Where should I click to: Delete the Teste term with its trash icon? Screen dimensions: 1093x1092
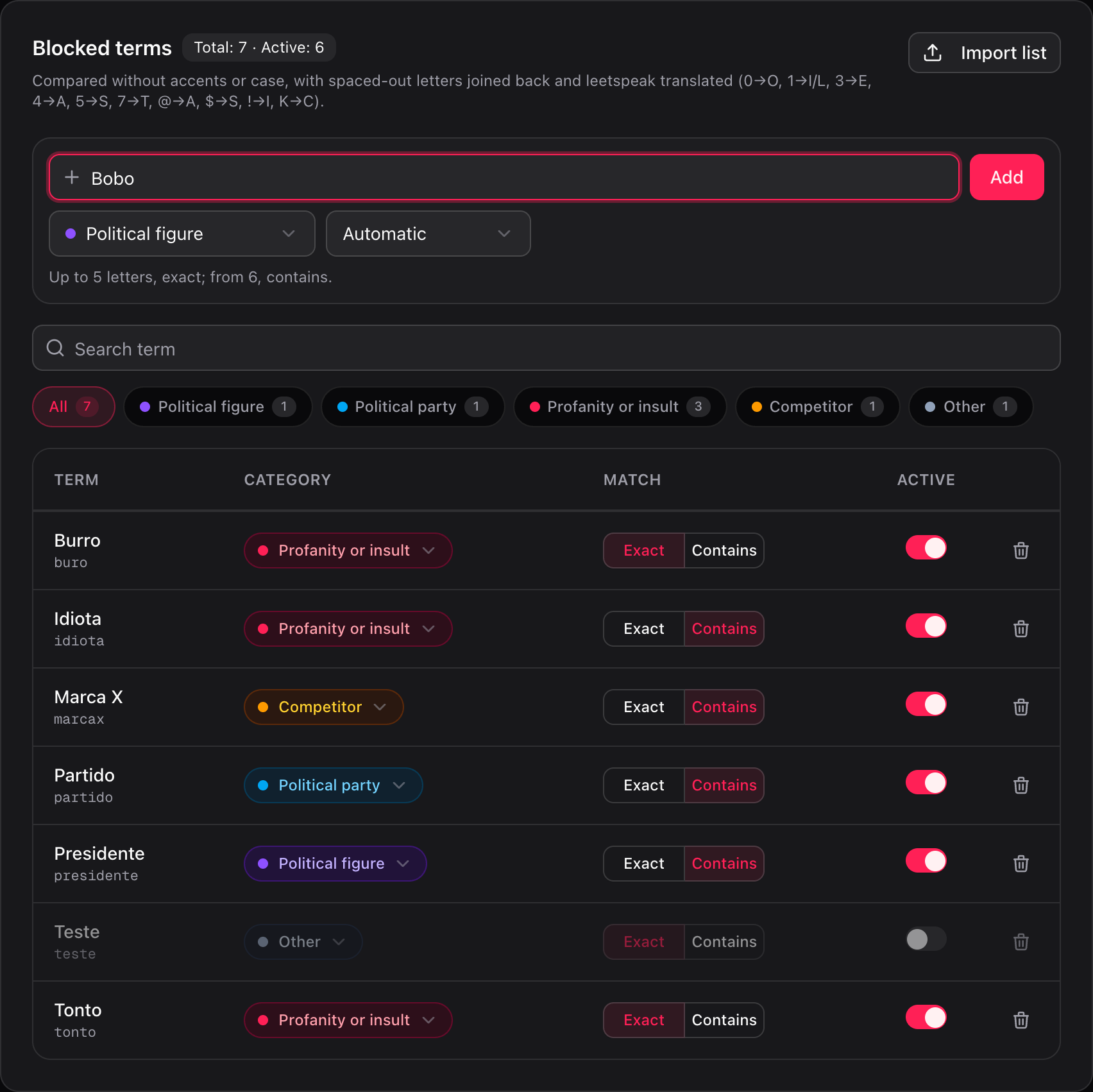(x=1021, y=942)
